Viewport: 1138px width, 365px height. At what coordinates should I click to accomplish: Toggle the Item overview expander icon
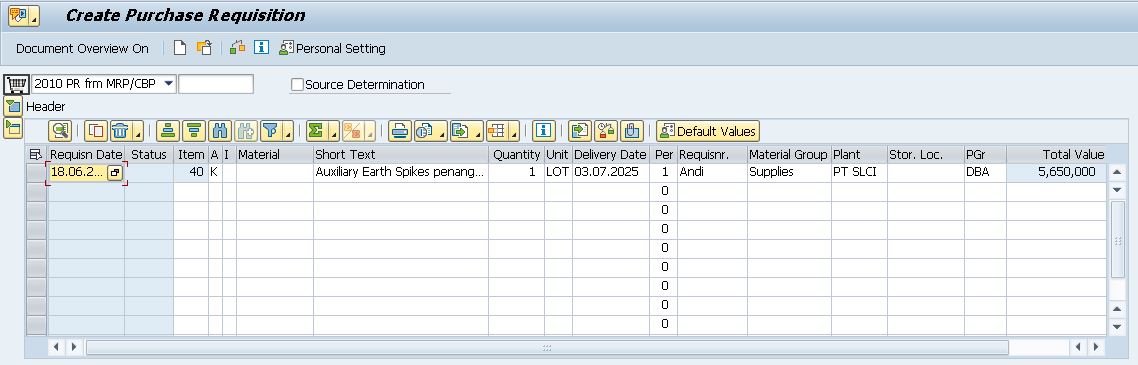[x=13, y=128]
